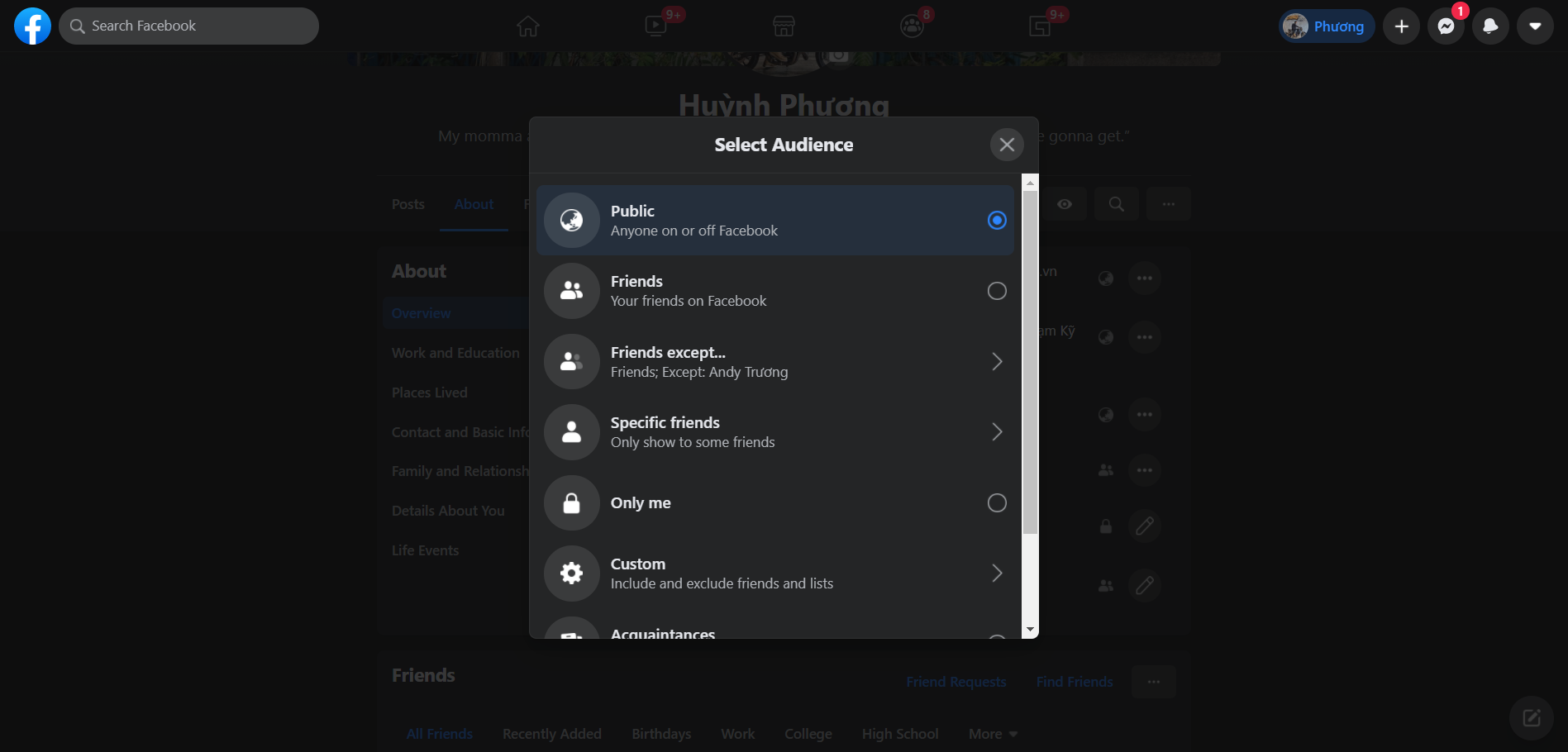1568x752 pixels.
Task: Click Friend Requests link
Action: 956,682
